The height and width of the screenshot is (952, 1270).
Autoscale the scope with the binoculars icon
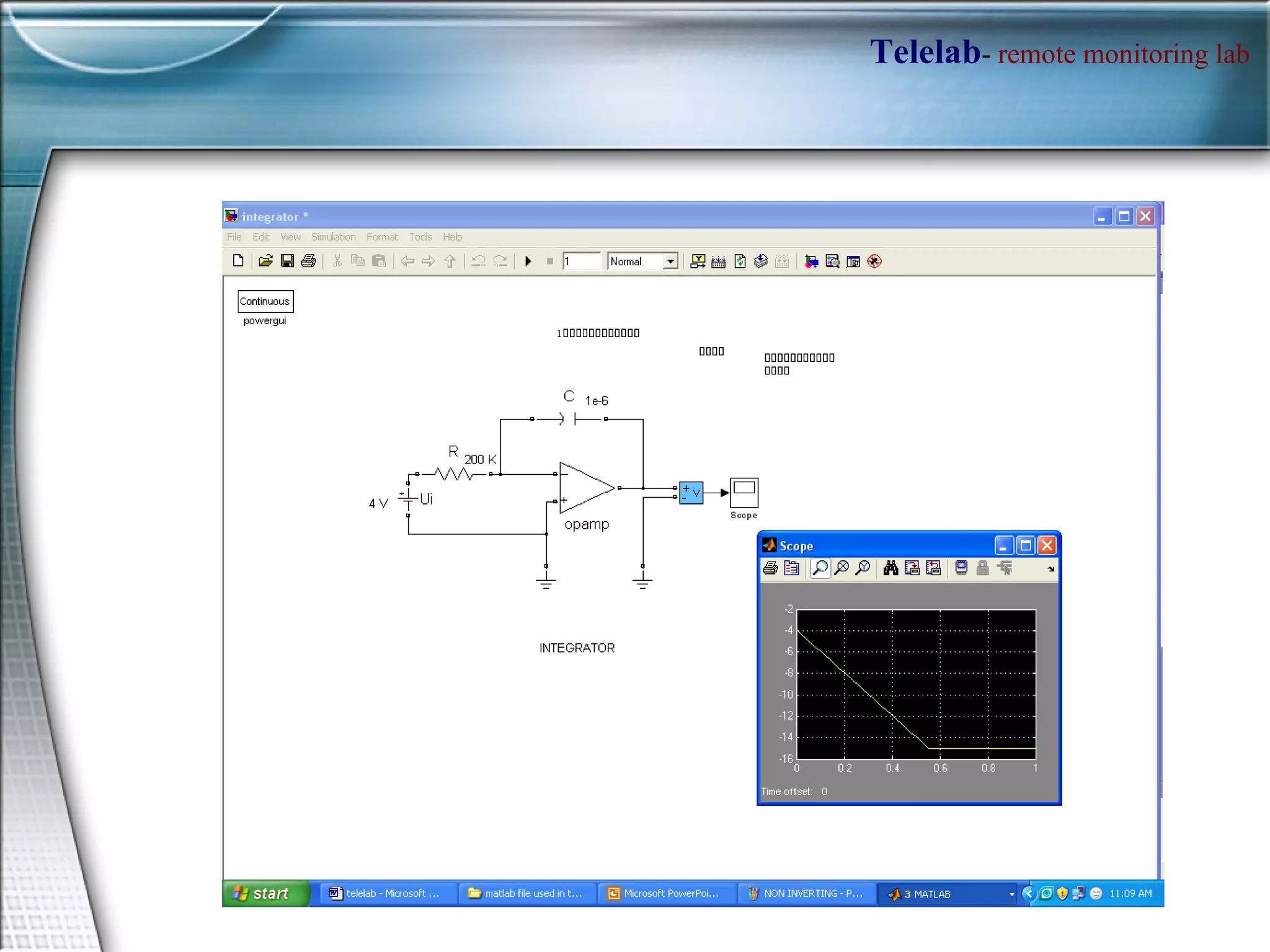pos(890,568)
